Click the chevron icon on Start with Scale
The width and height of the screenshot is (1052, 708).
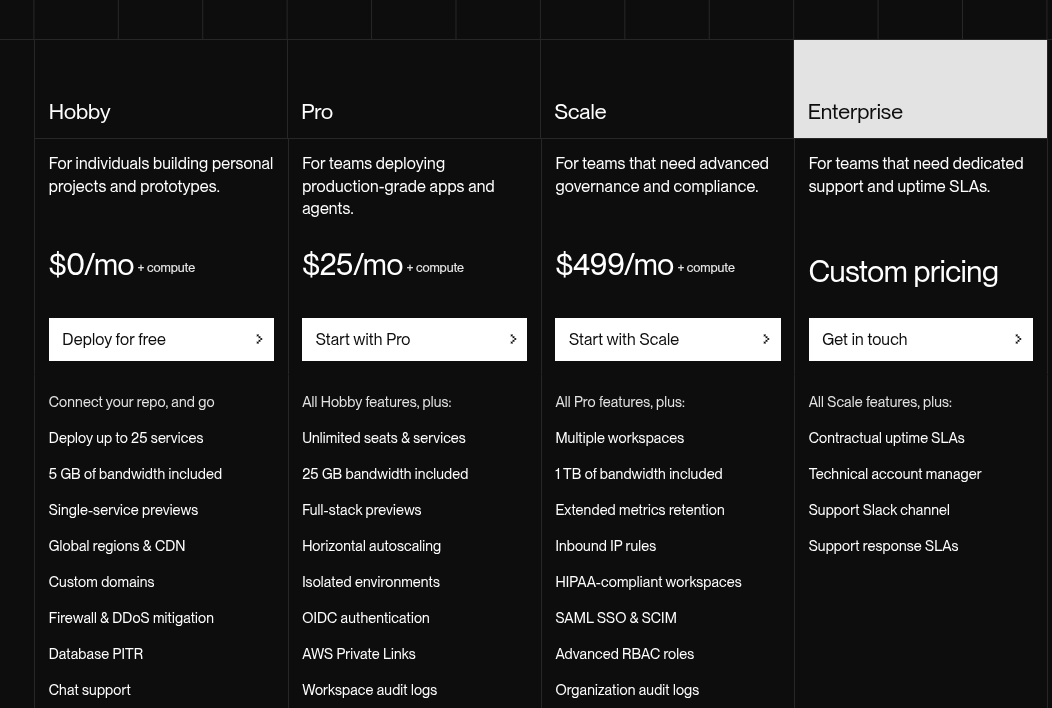point(766,340)
